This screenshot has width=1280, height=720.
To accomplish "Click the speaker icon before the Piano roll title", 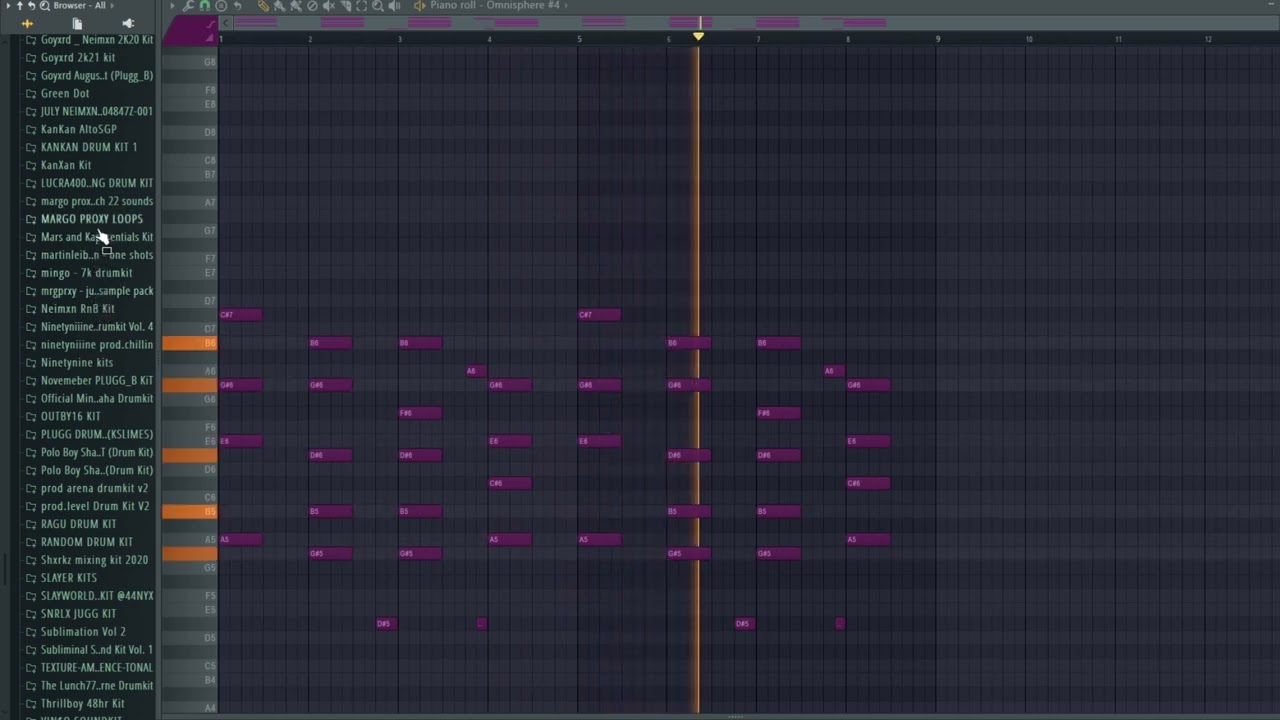I will tap(419, 6).
